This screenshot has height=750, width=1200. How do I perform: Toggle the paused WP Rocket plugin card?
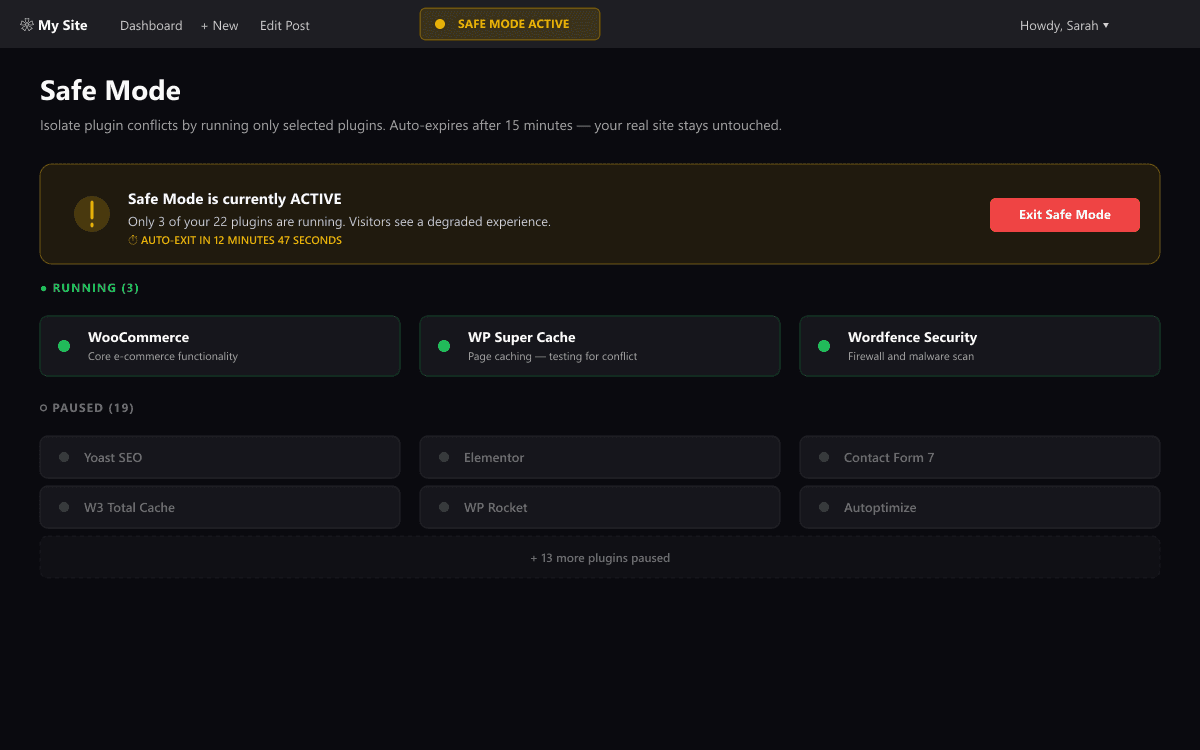[x=600, y=507]
